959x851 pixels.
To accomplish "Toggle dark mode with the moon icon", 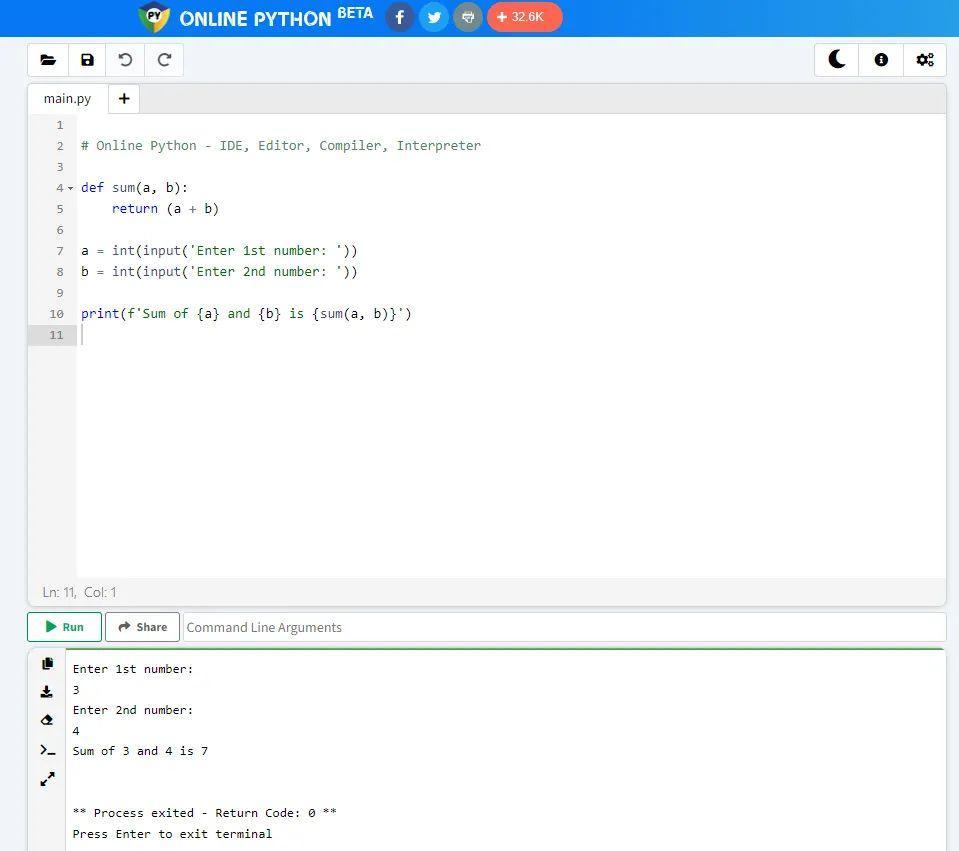I will [836, 59].
